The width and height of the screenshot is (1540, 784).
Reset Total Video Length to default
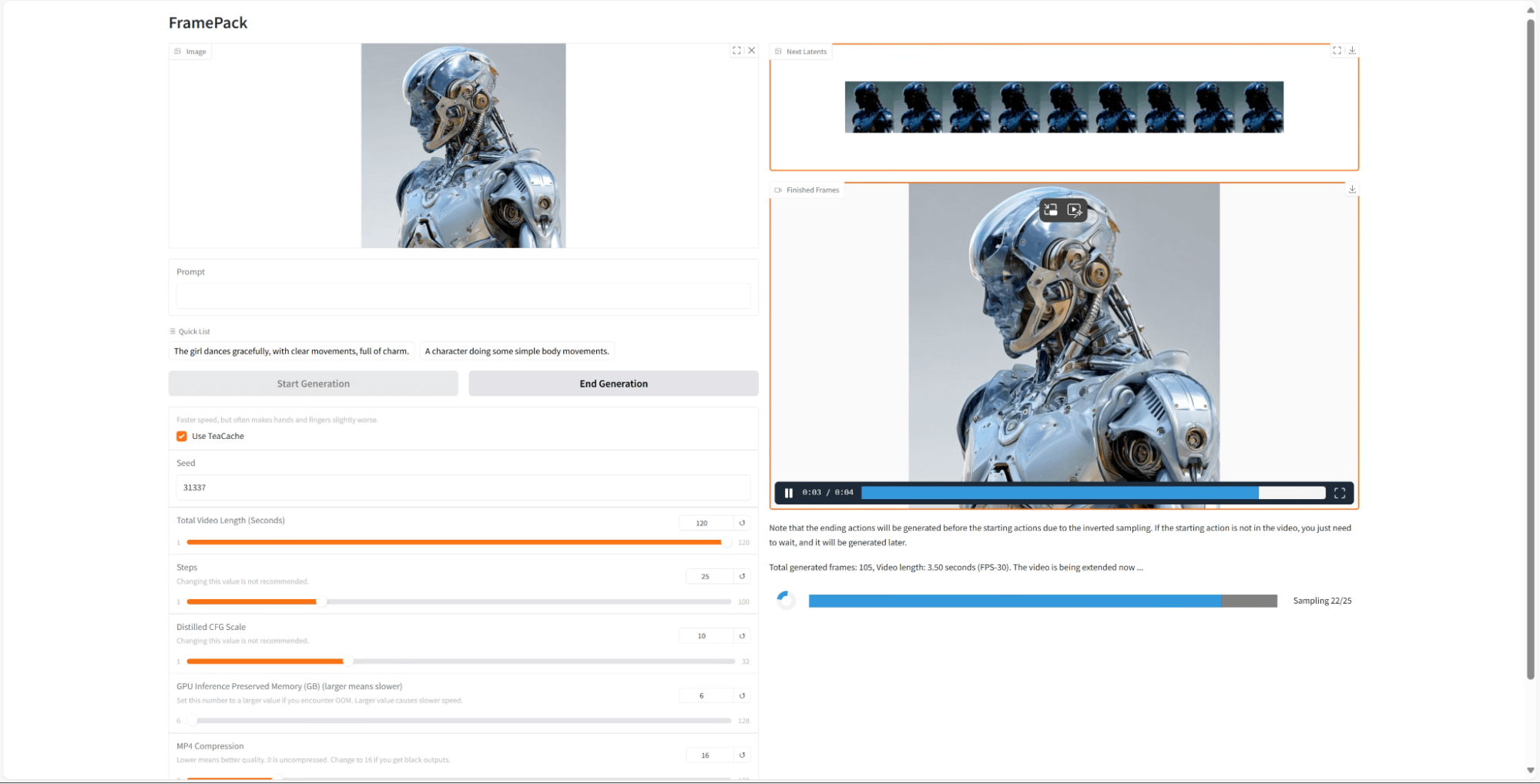742,523
